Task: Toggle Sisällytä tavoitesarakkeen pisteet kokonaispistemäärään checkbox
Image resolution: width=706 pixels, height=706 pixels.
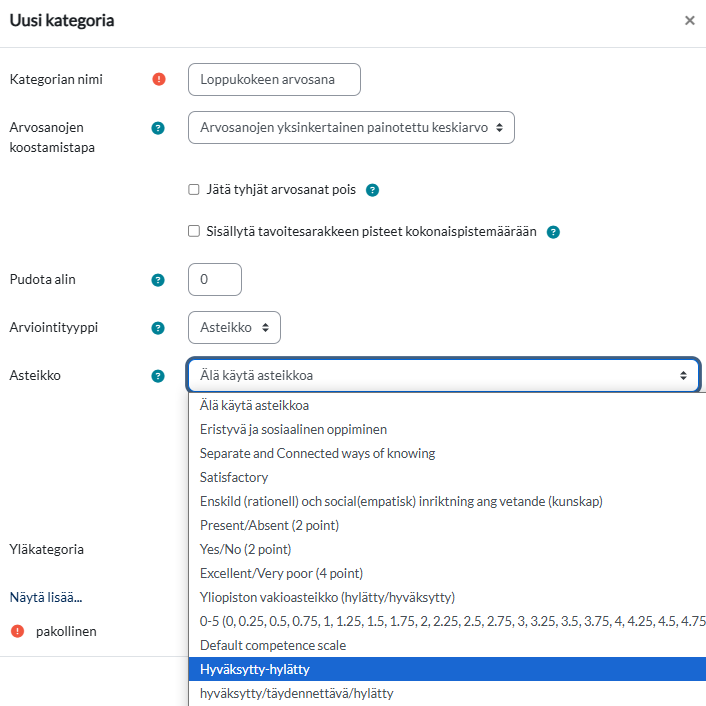Action: tap(194, 231)
